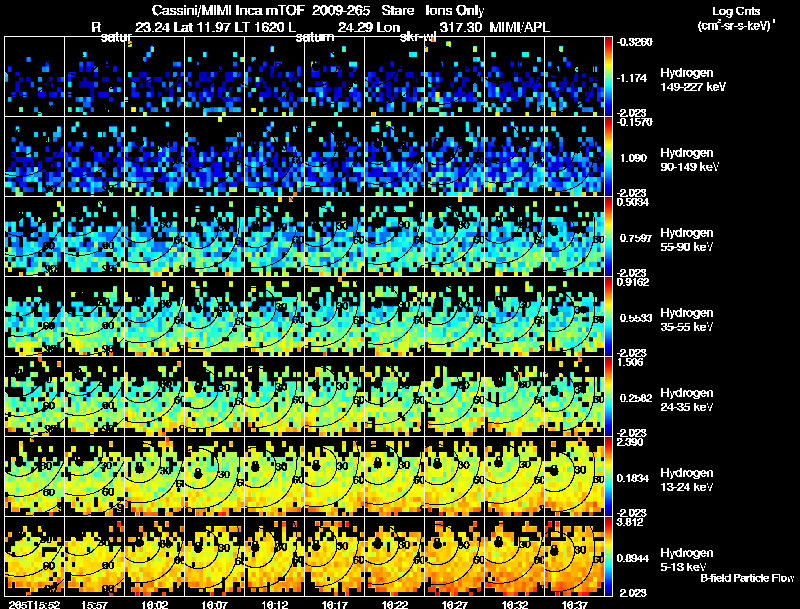Open the 24-35 keV image panel at 16:02

(155, 396)
